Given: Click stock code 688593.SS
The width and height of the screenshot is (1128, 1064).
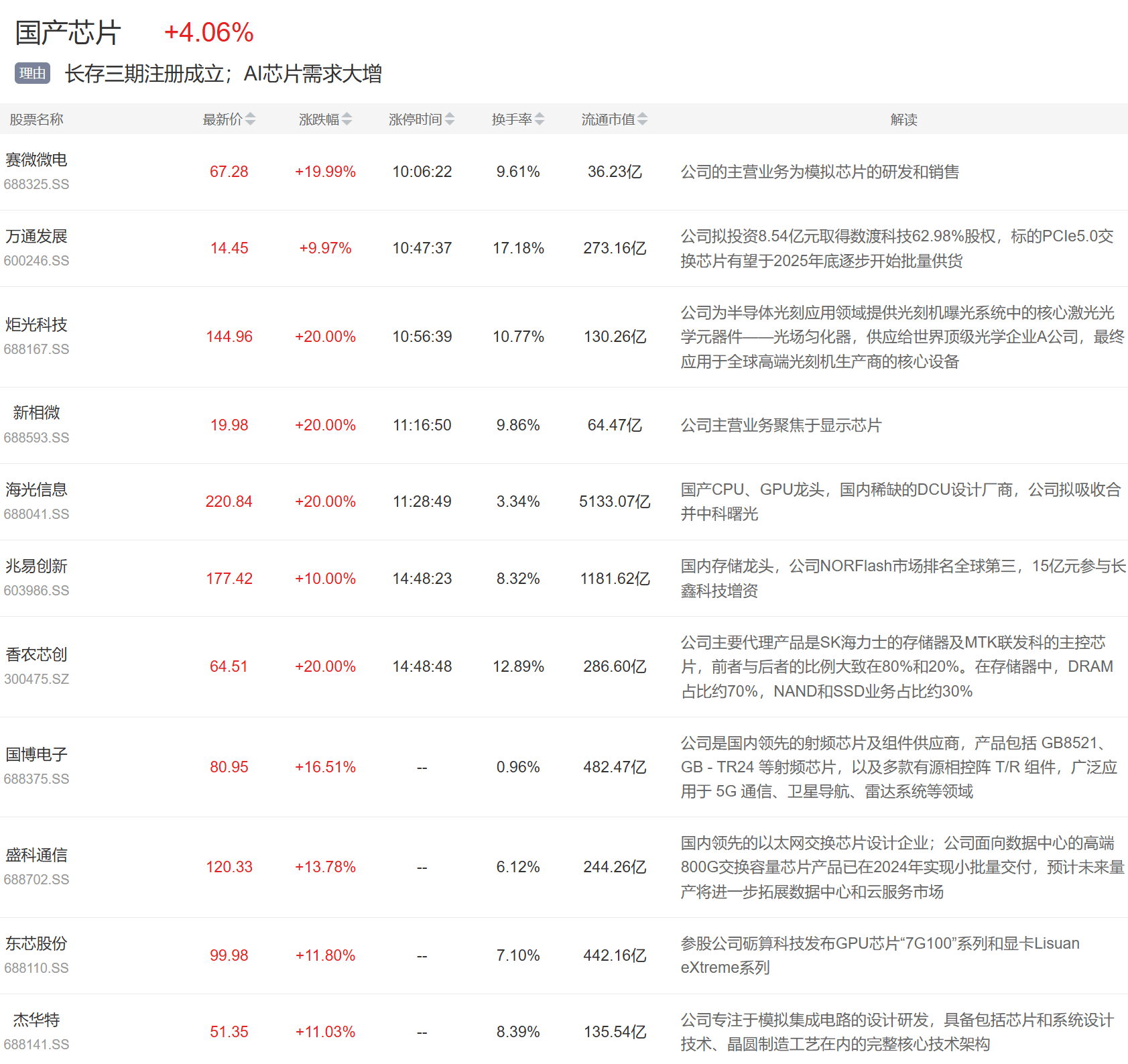Looking at the screenshot, I should pos(36,438).
